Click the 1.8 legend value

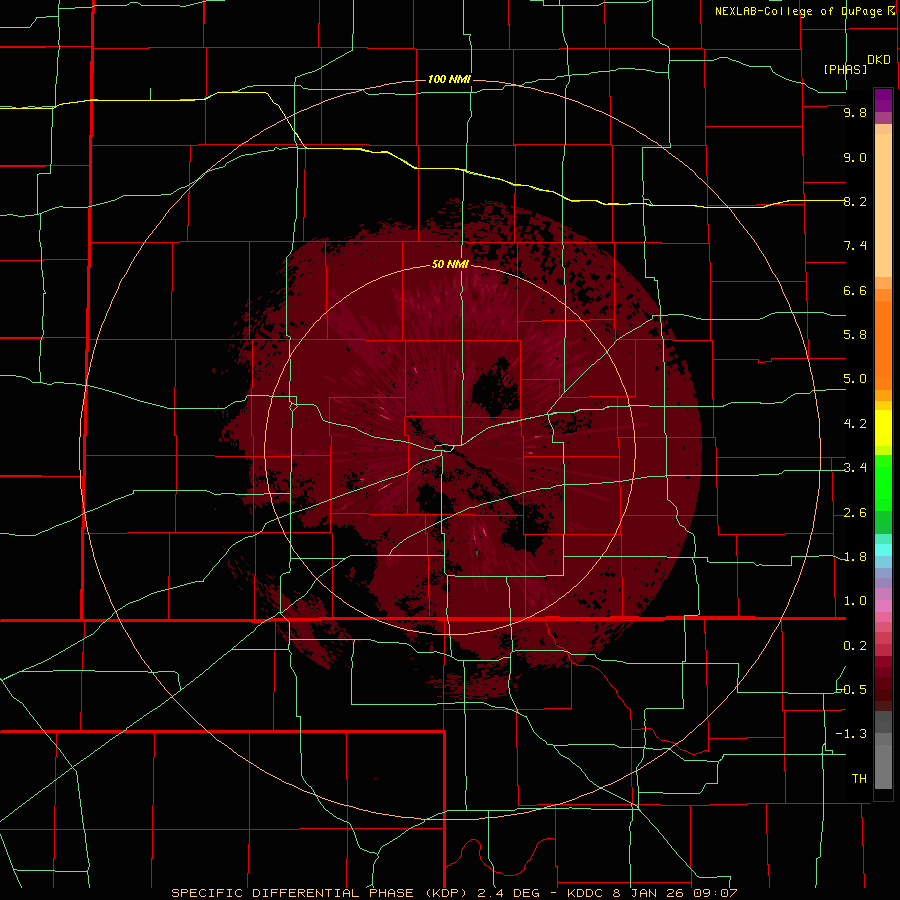pos(855,557)
